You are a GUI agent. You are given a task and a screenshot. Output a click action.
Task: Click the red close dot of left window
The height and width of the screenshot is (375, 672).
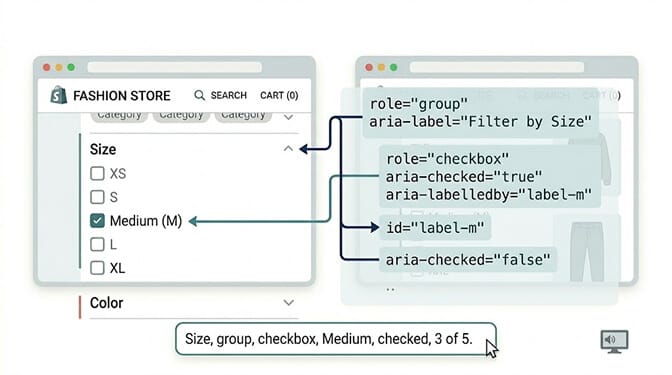coord(47,67)
